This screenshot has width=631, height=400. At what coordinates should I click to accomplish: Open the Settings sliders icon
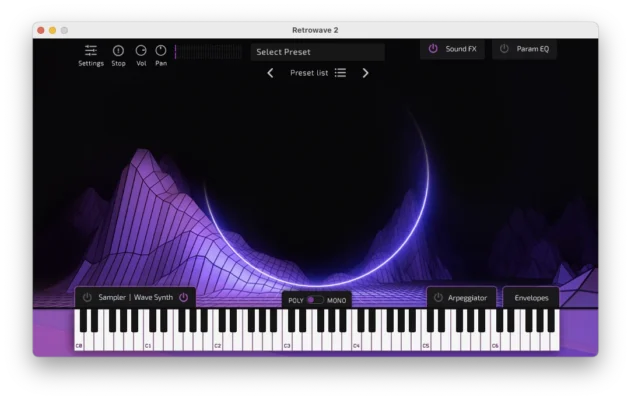tap(91, 51)
